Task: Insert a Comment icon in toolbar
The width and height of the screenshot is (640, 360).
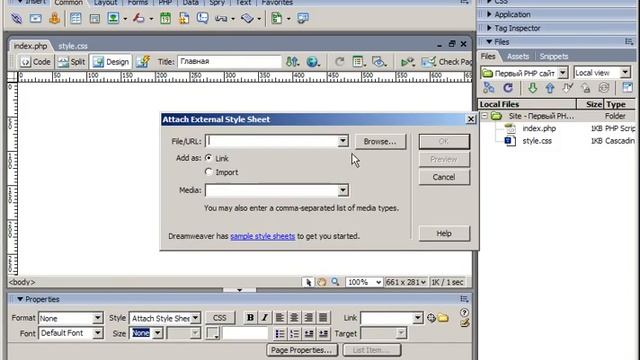Action: point(202,18)
